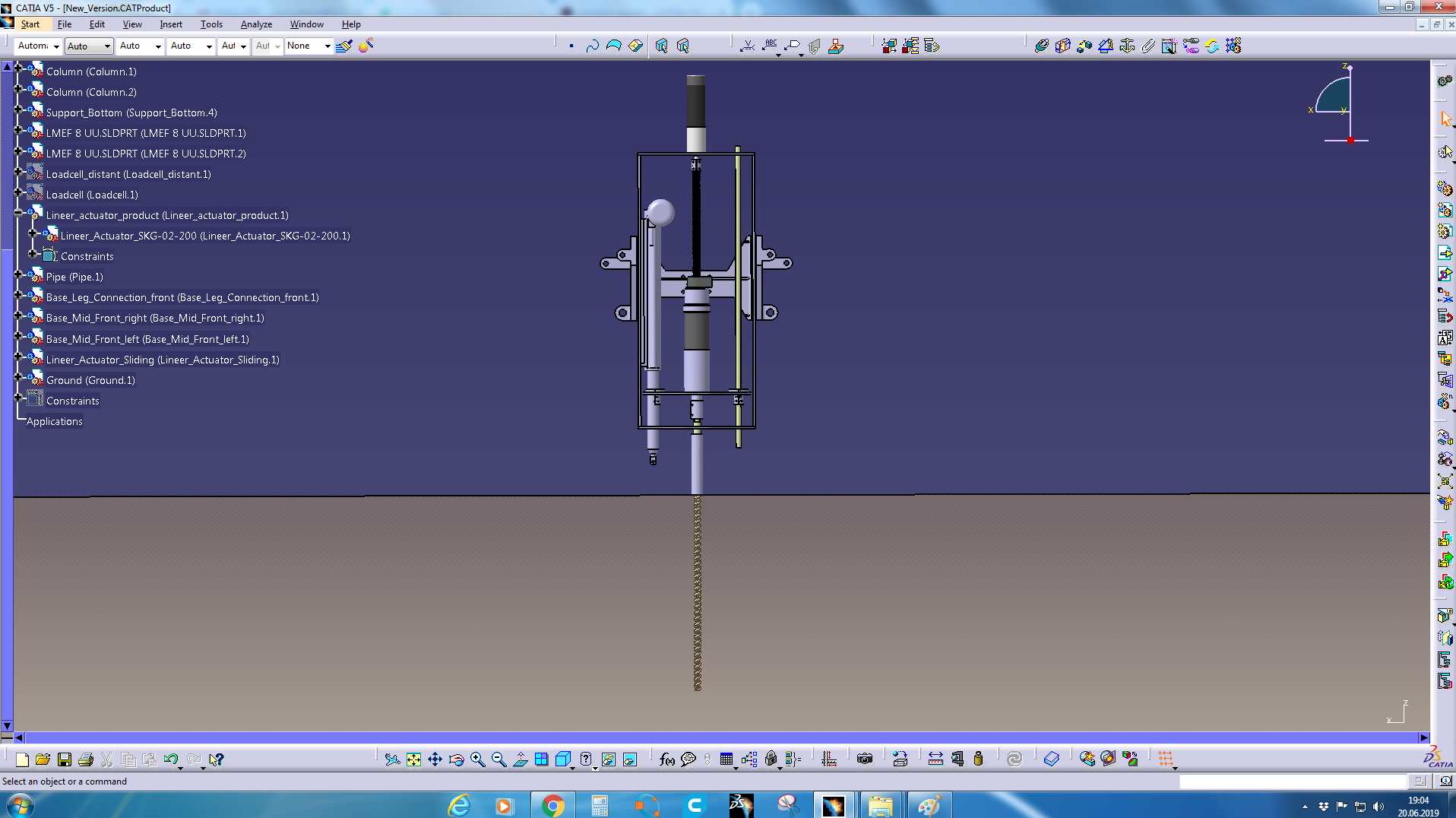Open the highlighted second Auto dropdown

point(89,46)
